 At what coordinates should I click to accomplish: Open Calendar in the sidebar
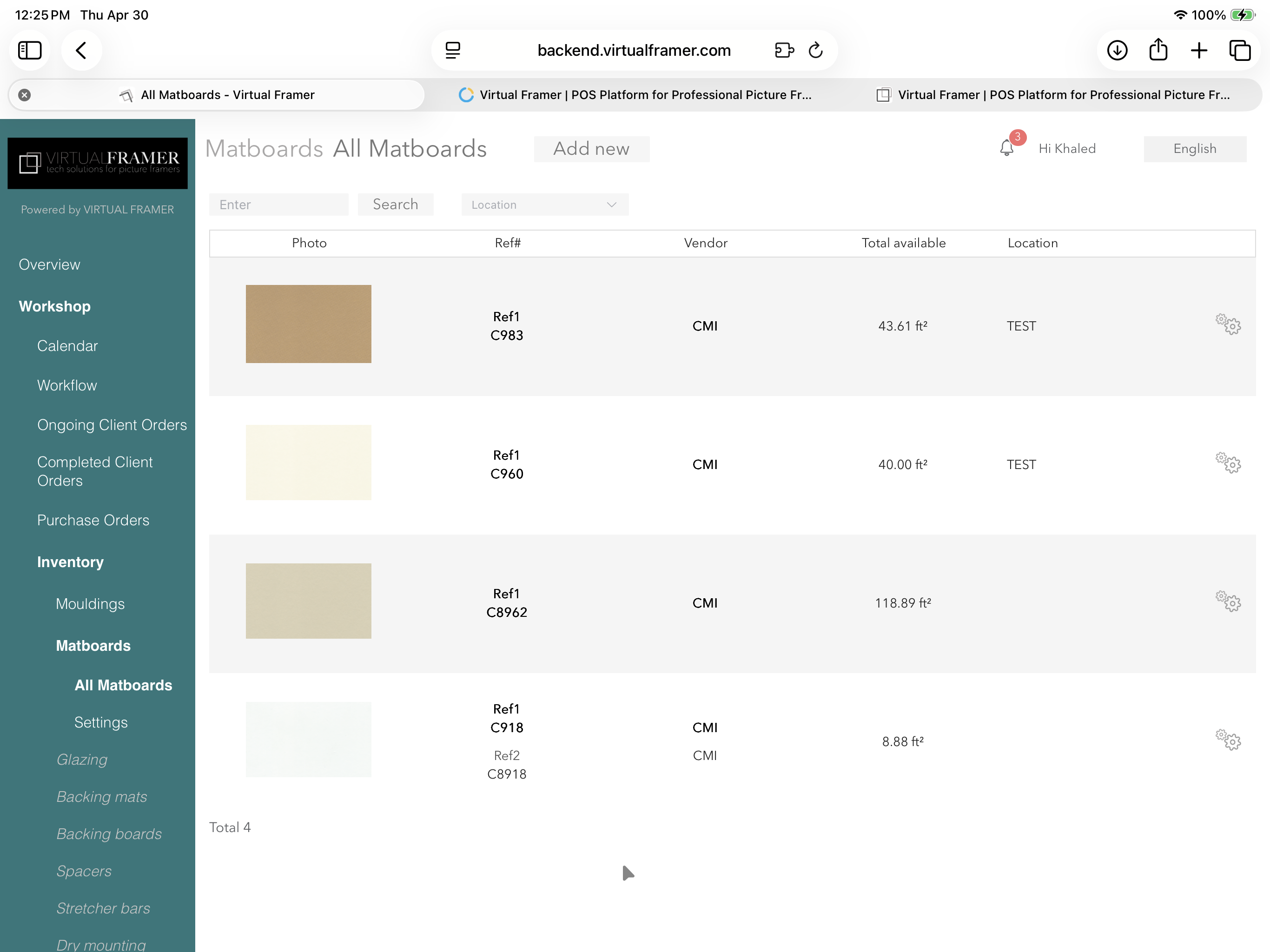(67, 346)
